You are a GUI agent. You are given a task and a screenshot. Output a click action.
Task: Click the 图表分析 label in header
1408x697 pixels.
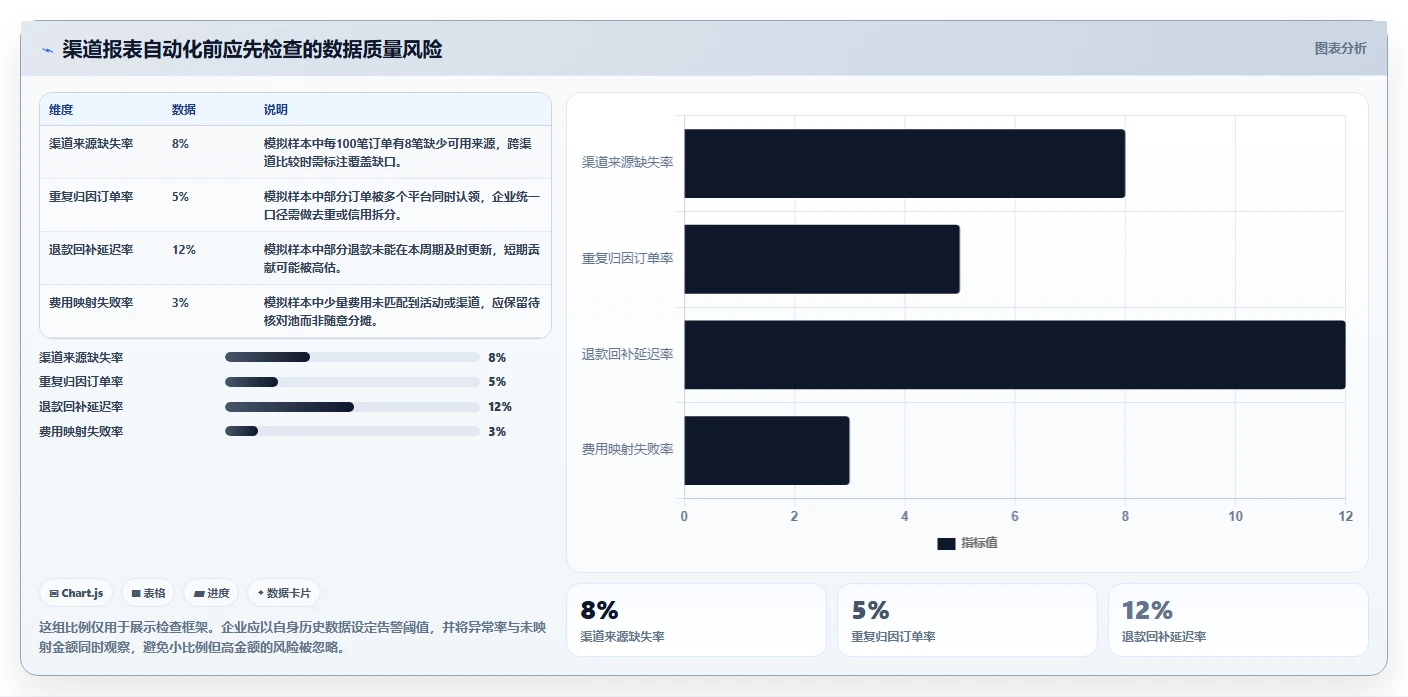(1340, 48)
